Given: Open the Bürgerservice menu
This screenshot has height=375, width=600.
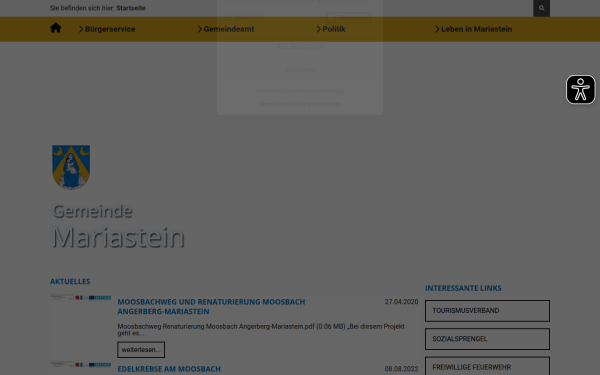Looking at the screenshot, I should 110,29.
